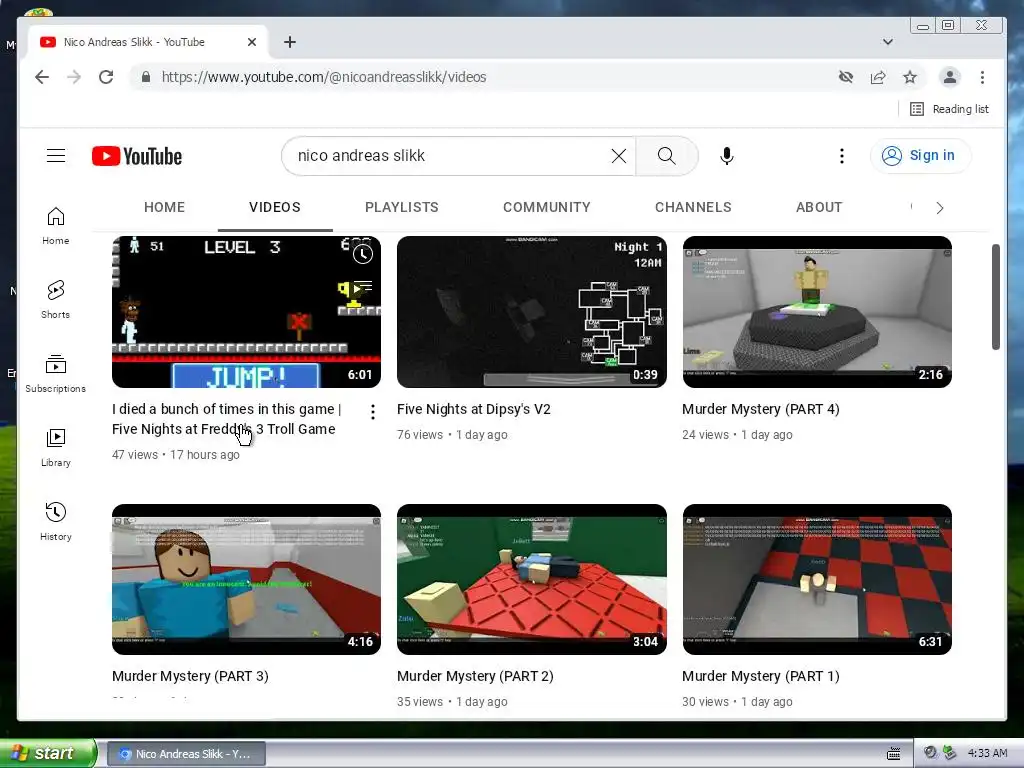Click '30 views • 1 day ago' text
The width and height of the screenshot is (1024, 768).
coord(737,701)
